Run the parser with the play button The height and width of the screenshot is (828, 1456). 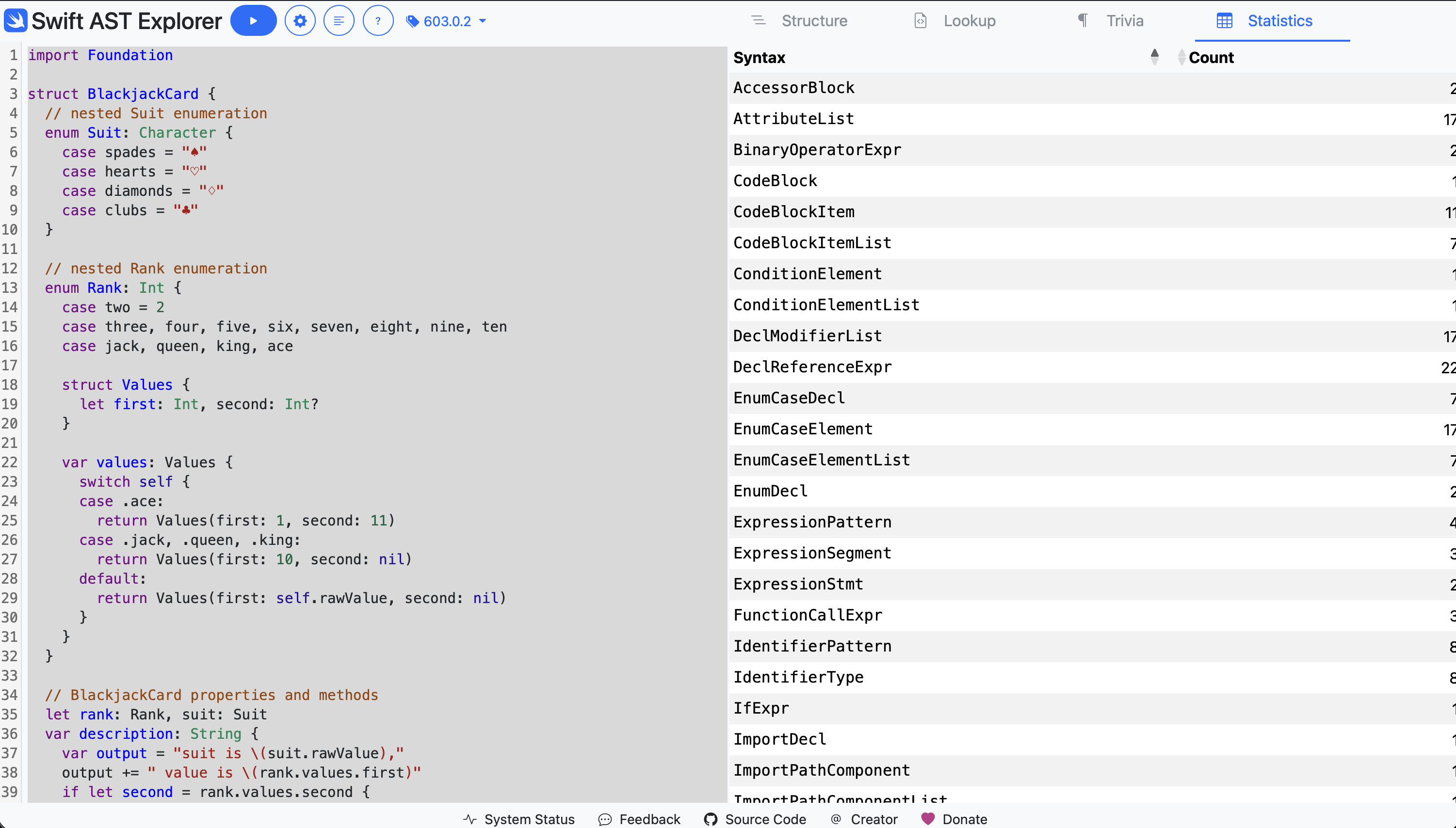pyautogui.click(x=253, y=20)
